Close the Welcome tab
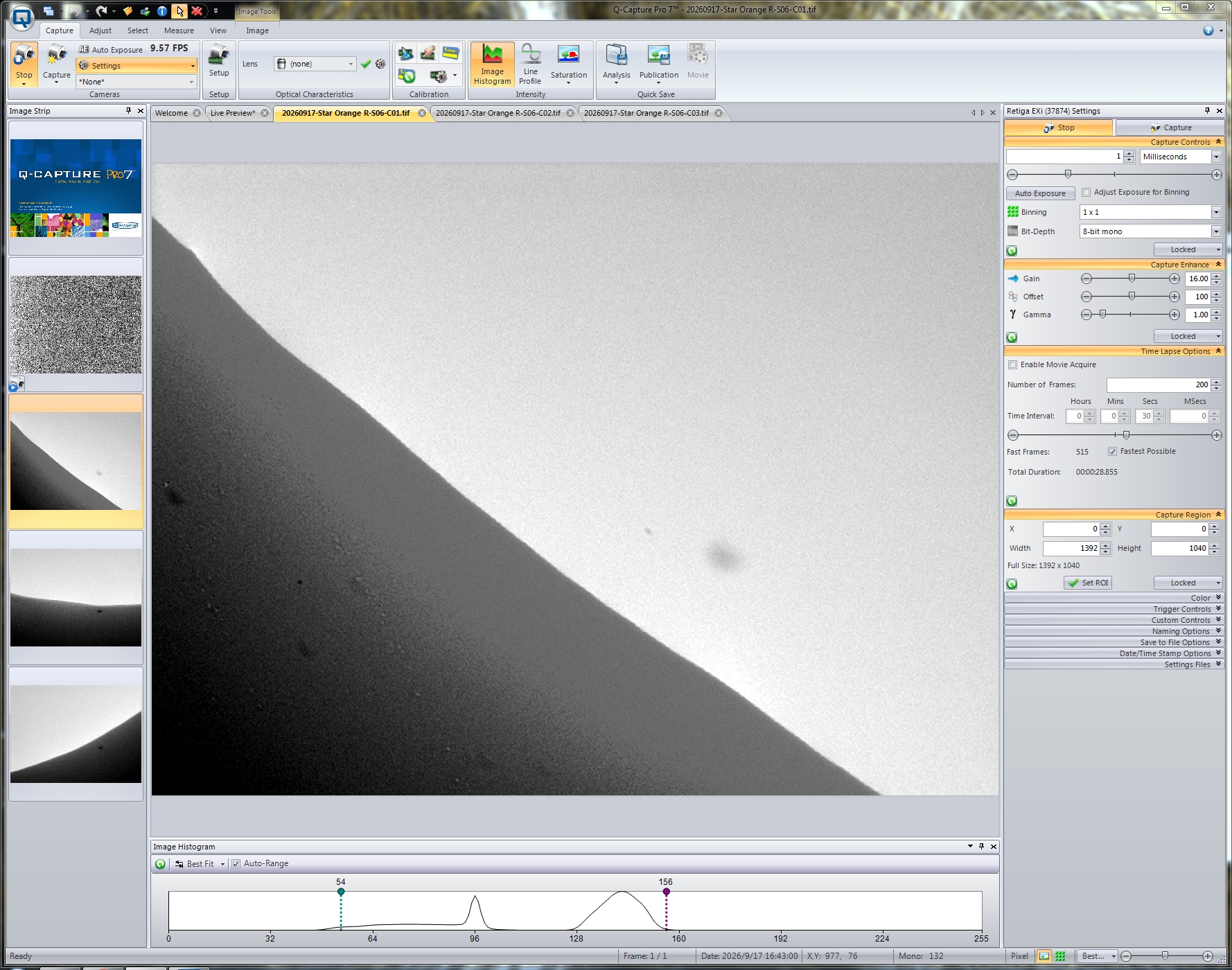Viewport: 1232px width, 970px height. pyautogui.click(x=197, y=113)
